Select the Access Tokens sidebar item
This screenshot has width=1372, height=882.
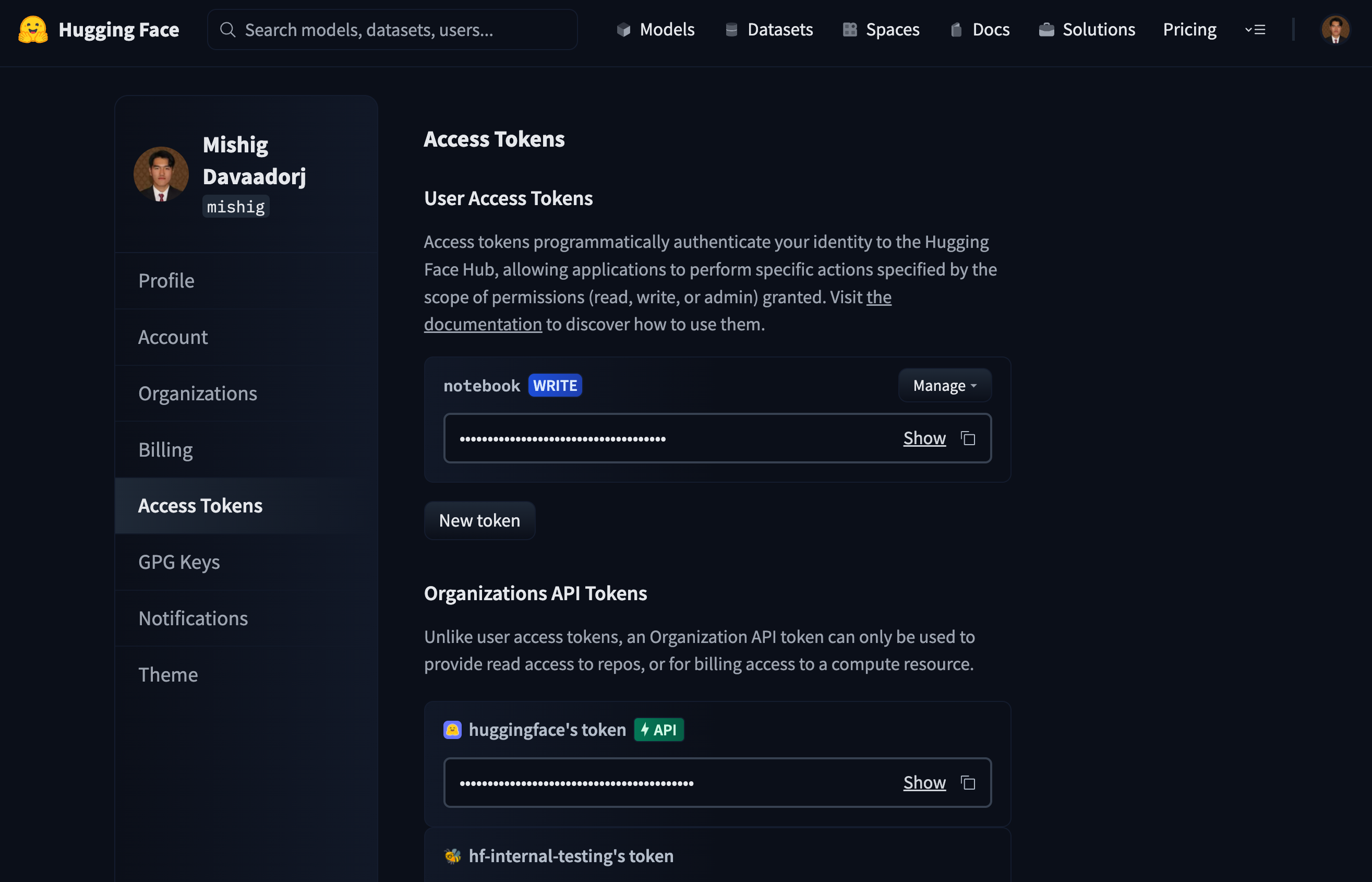(200, 505)
